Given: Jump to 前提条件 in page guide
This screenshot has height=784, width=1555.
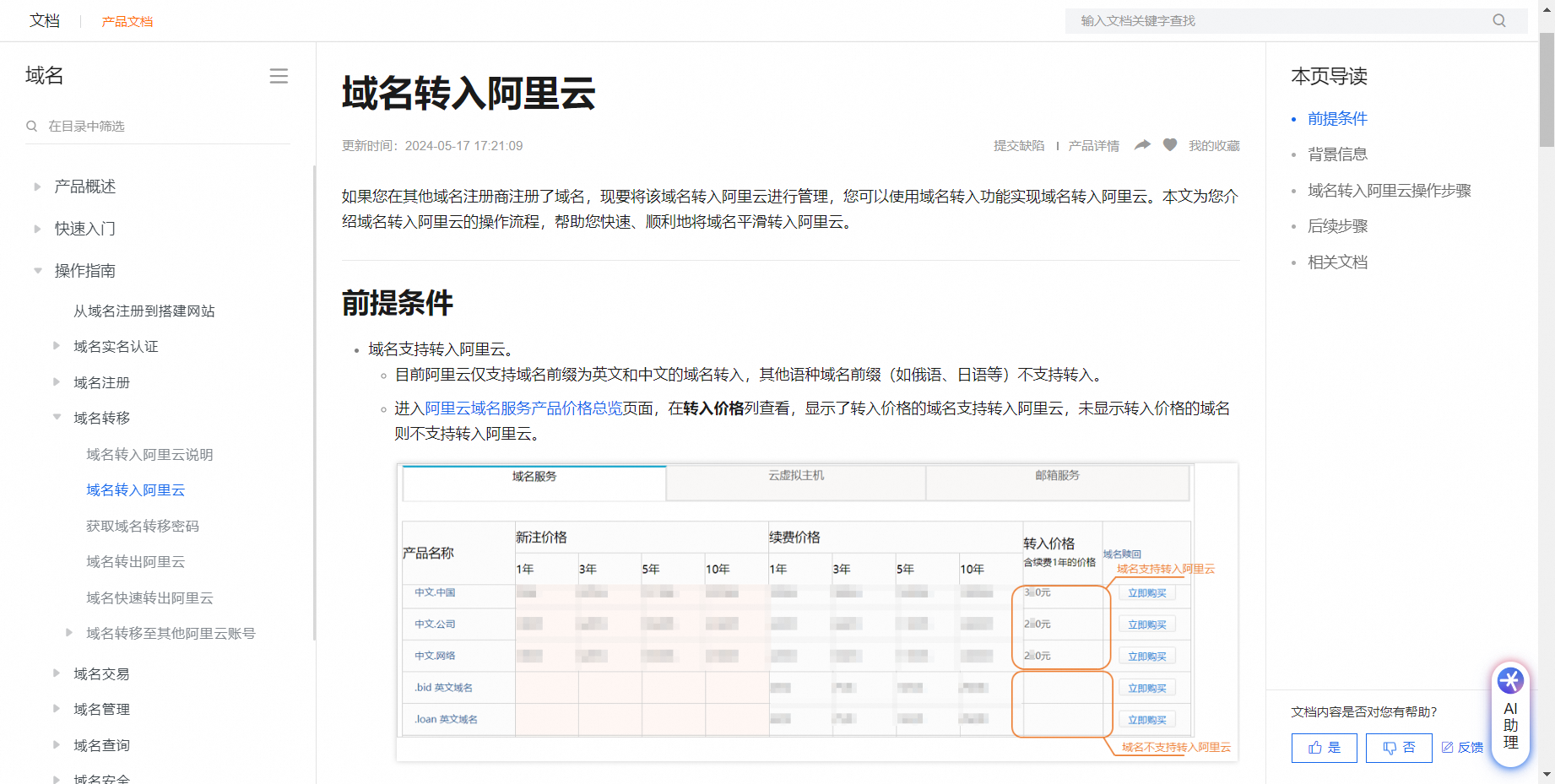Looking at the screenshot, I should pyautogui.click(x=1337, y=119).
